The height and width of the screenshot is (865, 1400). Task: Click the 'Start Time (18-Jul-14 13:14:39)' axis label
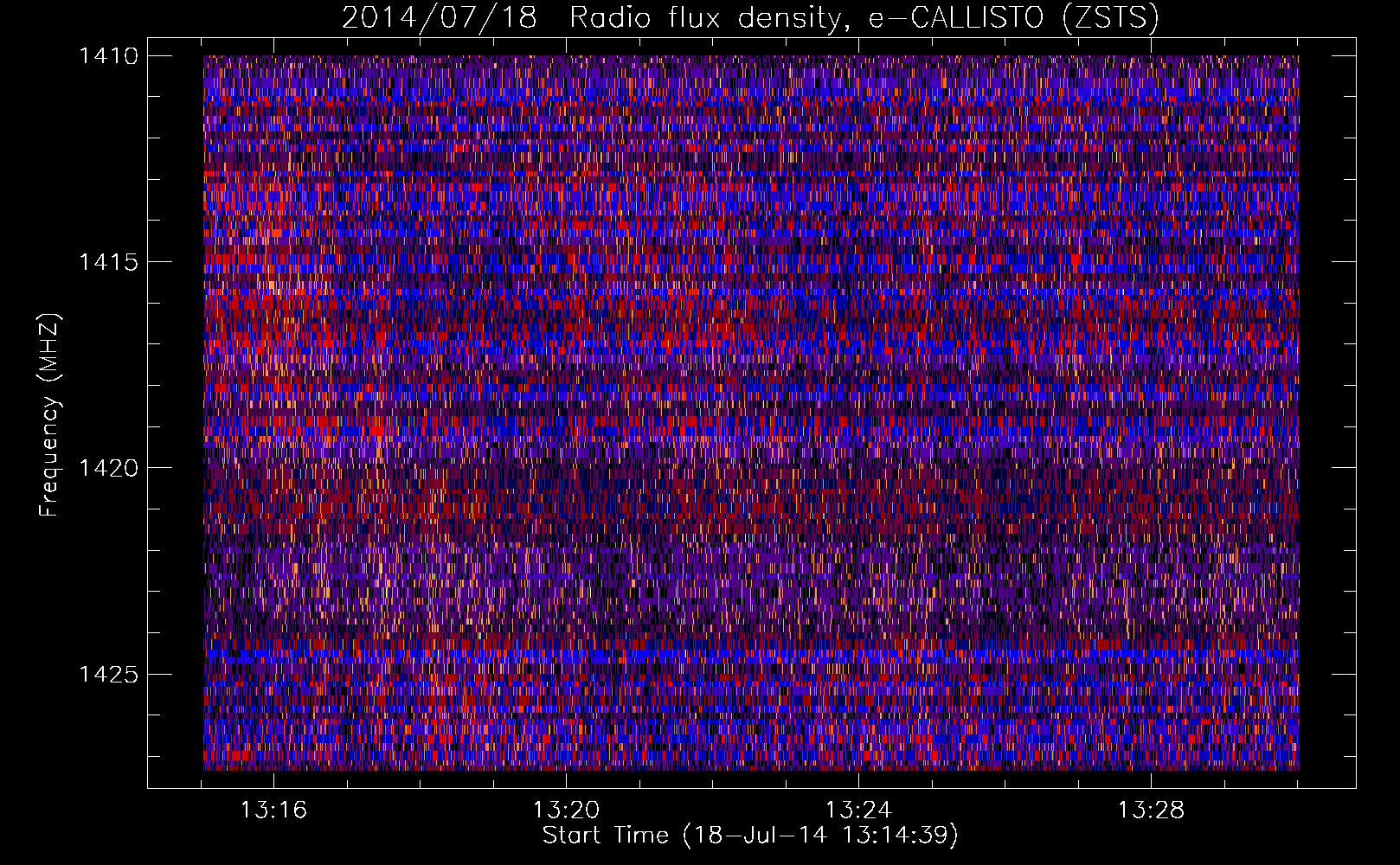(x=750, y=836)
